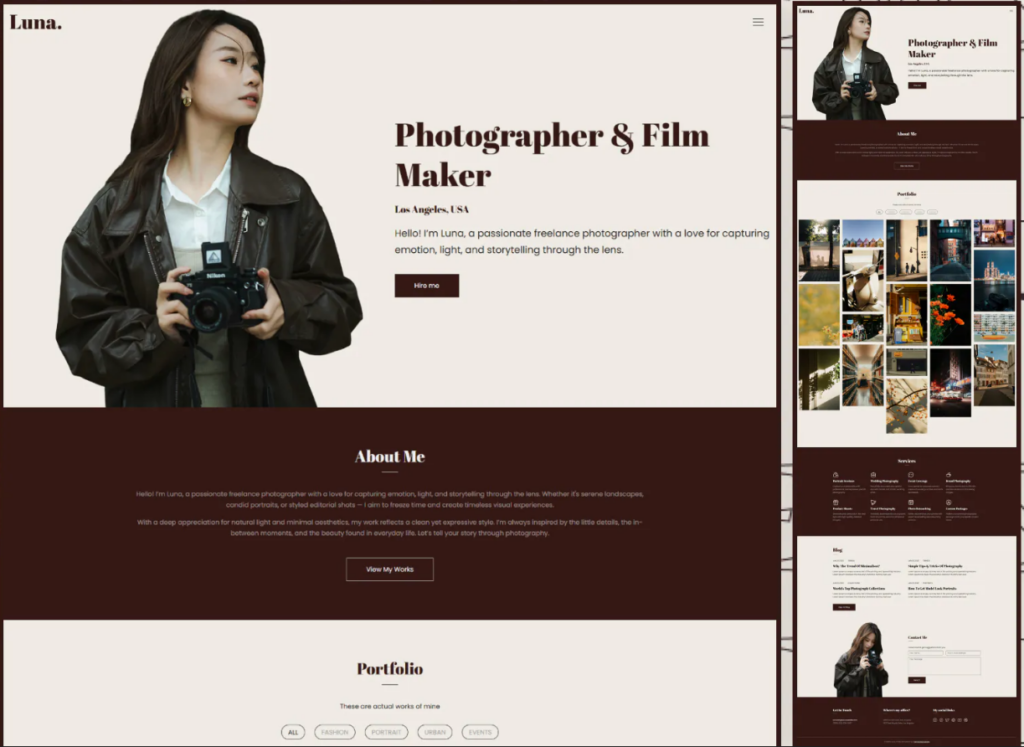Viewport: 1024px width, 747px height.
Task: Click the large 'About Me' heading
Action: [x=390, y=456]
